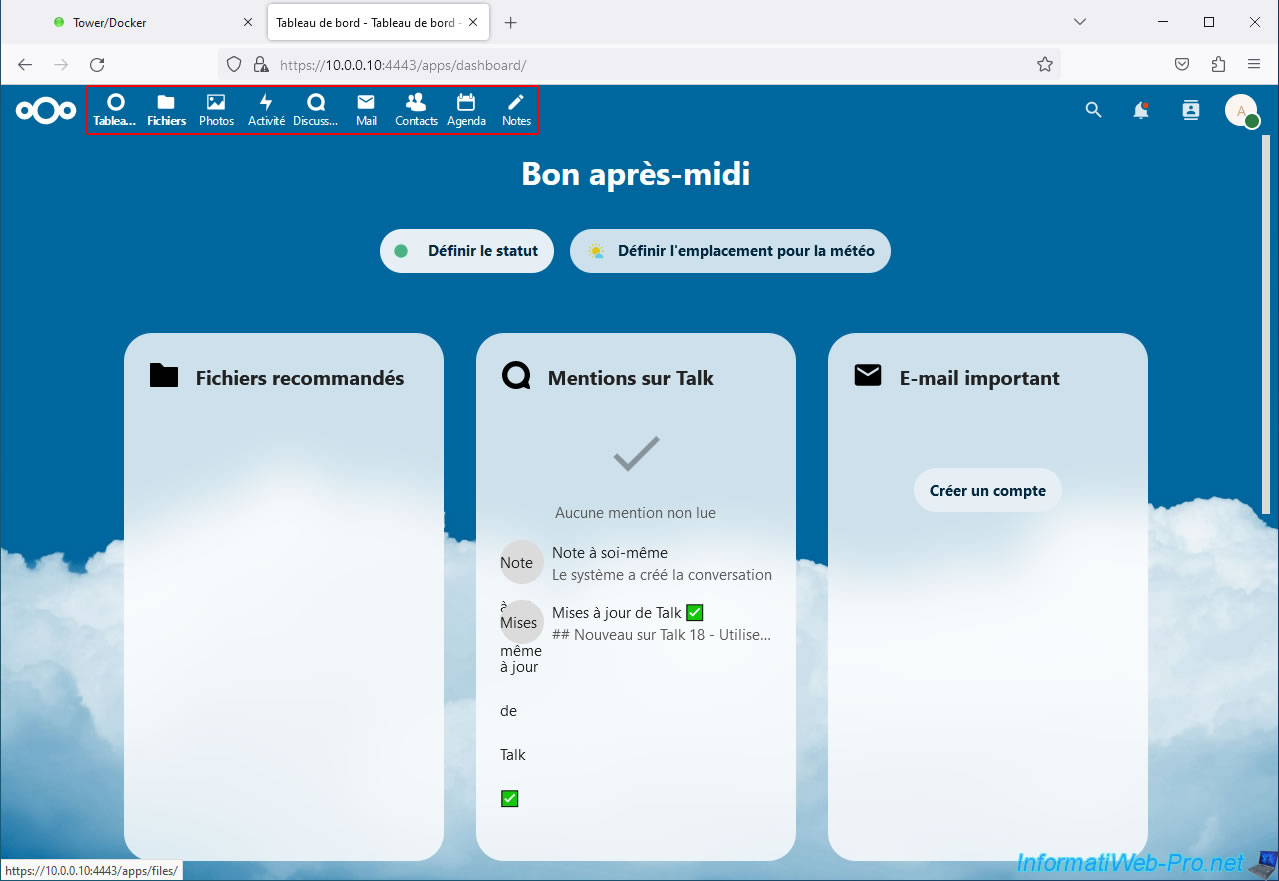
Task: Open the search magnifier in header
Action: tap(1093, 110)
